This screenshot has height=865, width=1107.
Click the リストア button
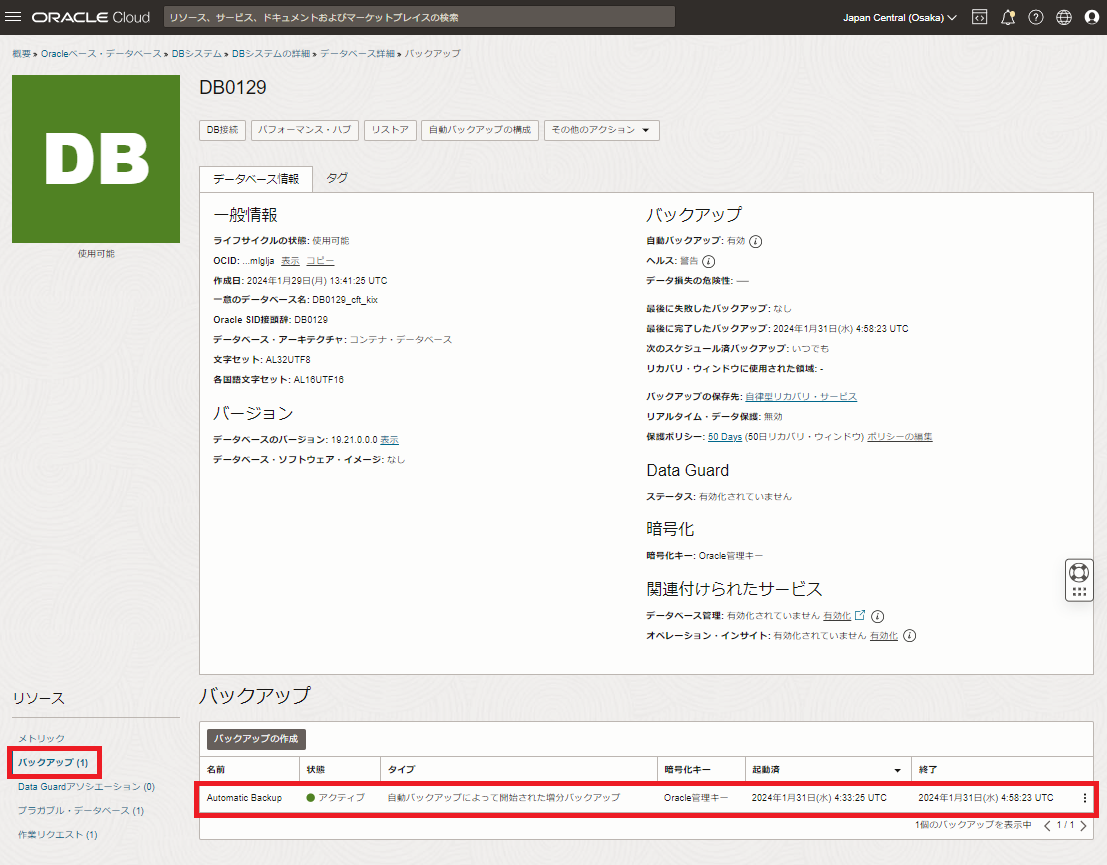coord(389,130)
